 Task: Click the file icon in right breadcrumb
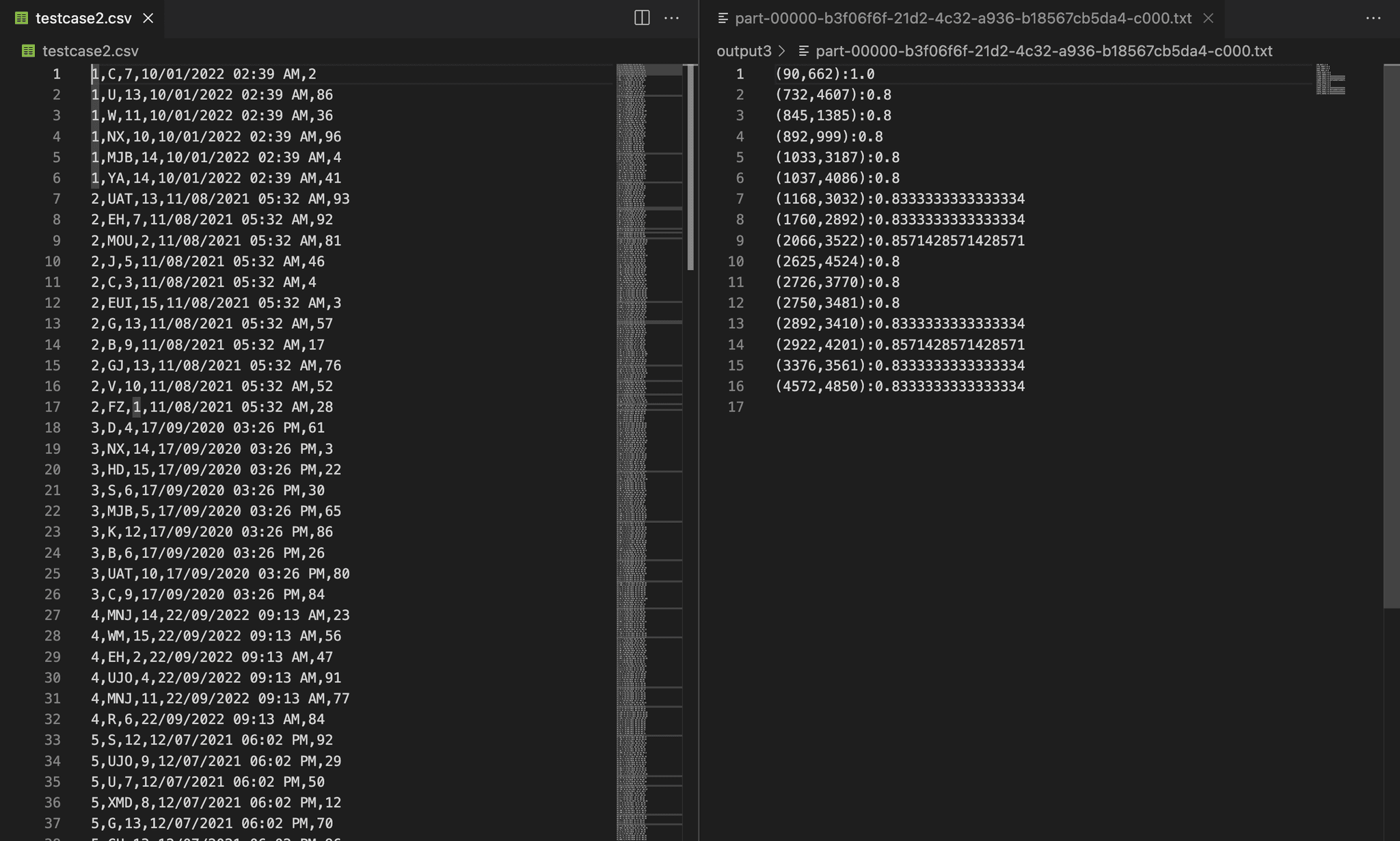click(804, 51)
